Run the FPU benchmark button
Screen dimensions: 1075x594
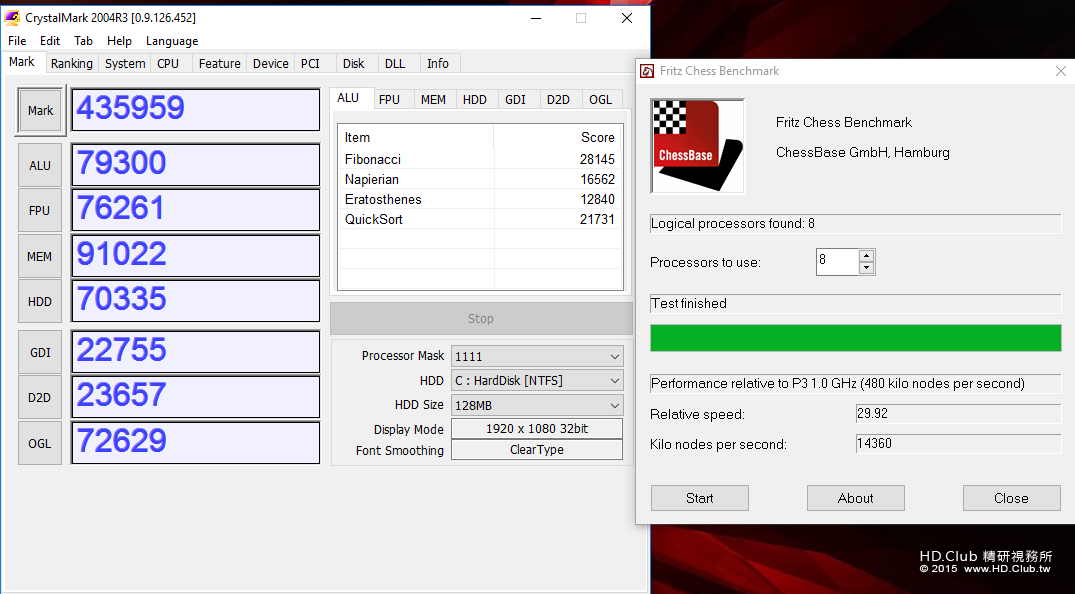click(x=40, y=211)
